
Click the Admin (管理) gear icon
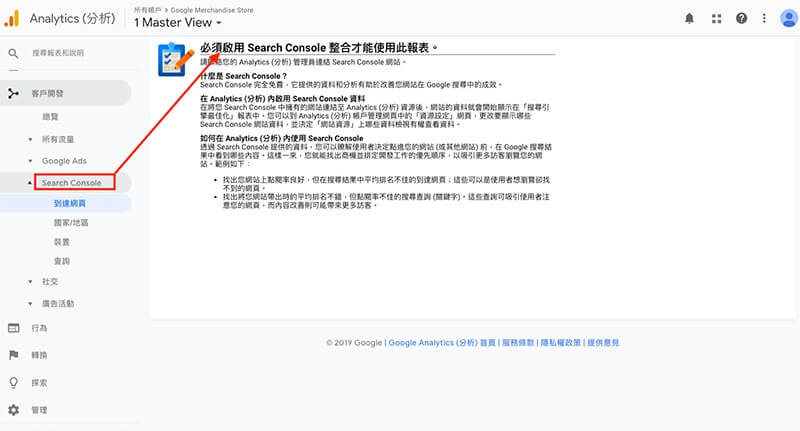coord(14,410)
